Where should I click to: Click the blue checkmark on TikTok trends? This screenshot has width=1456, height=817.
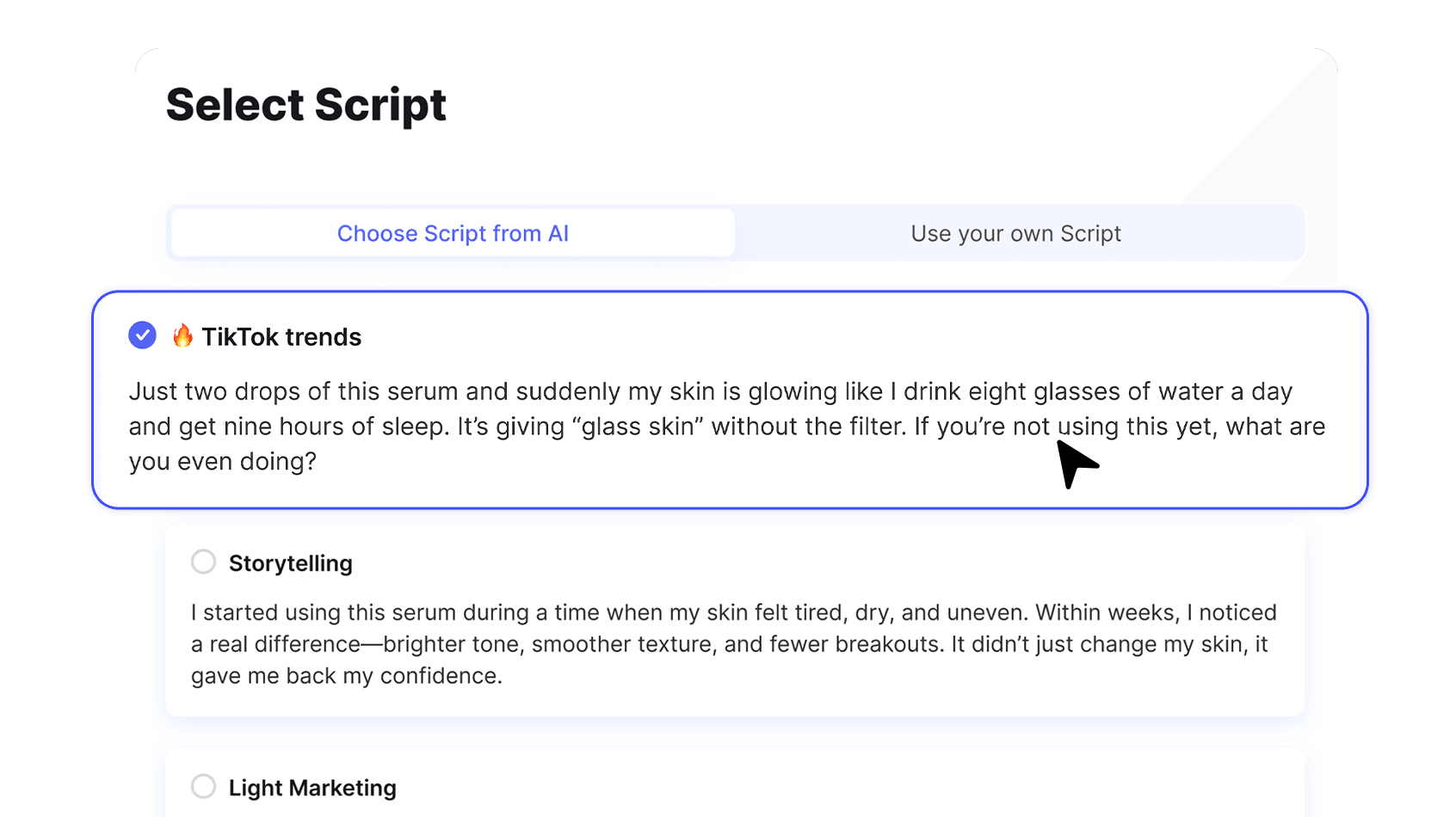tap(142, 335)
